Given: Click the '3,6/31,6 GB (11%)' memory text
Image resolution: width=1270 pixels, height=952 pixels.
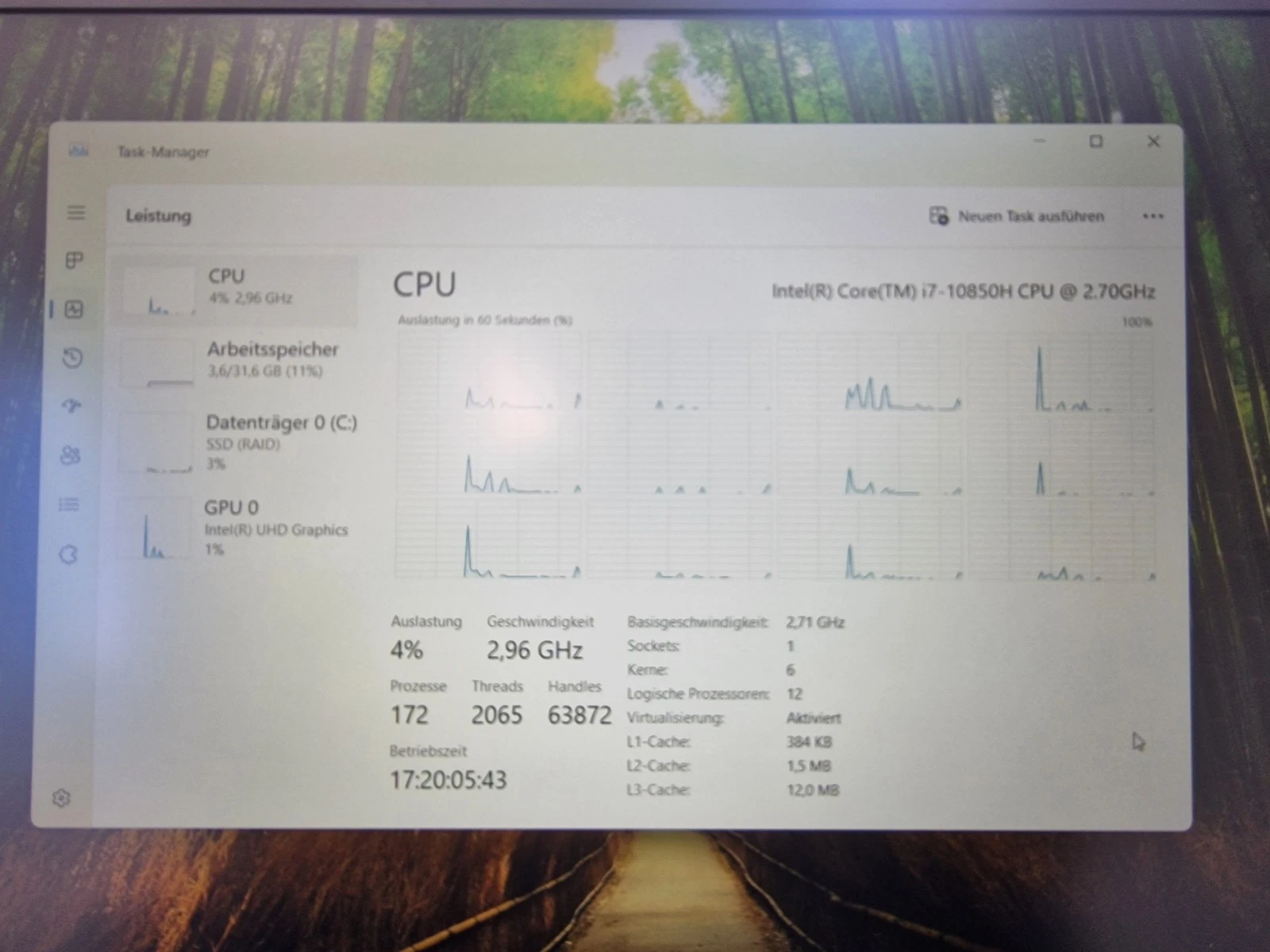Looking at the screenshot, I should pyautogui.click(x=264, y=370).
